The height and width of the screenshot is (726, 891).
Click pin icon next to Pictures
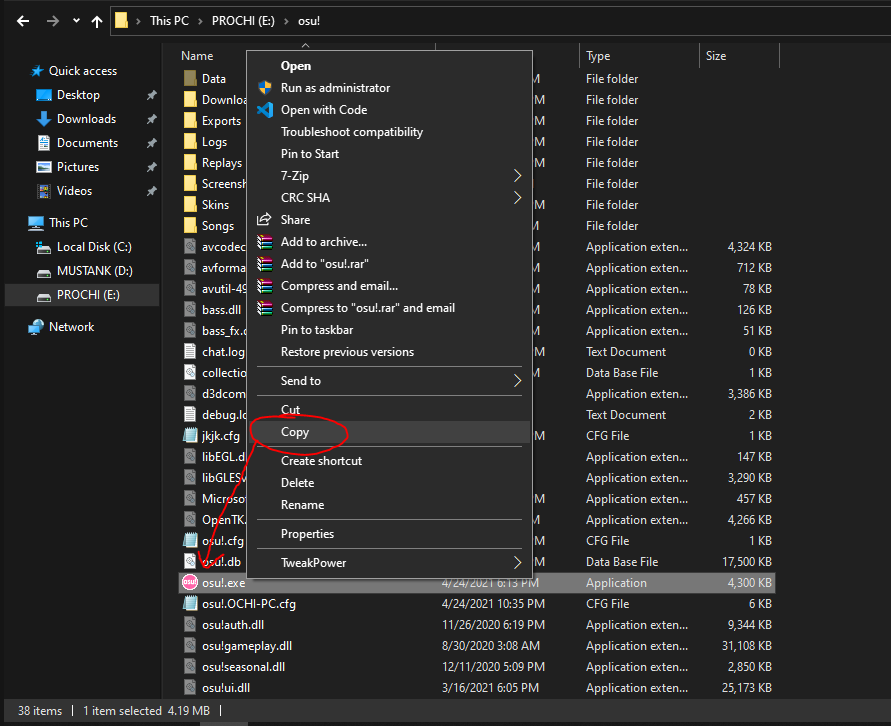151,167
